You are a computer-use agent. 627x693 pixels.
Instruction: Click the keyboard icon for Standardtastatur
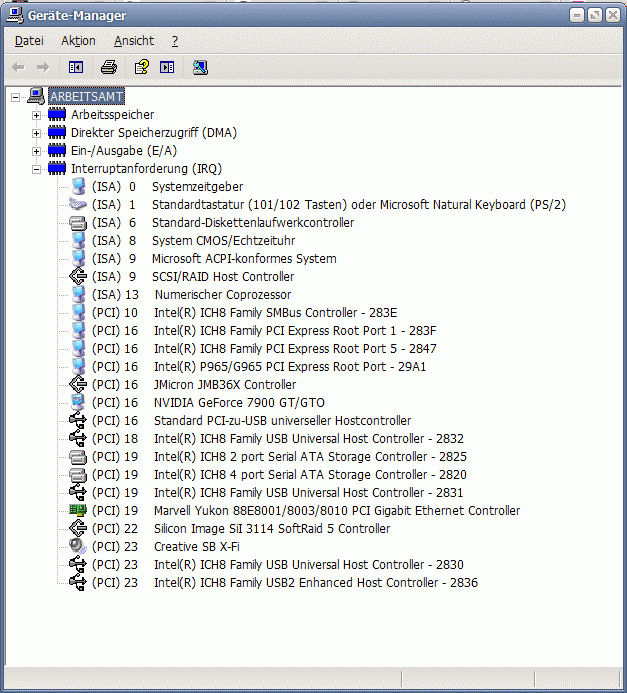(x=78, y=204)
